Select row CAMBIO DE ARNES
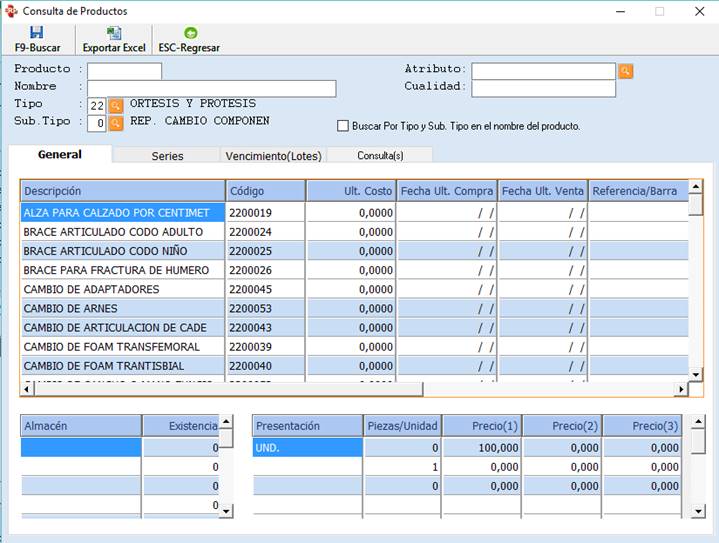The width and height of the screenshot is (719, 543). tap(122, 308)
